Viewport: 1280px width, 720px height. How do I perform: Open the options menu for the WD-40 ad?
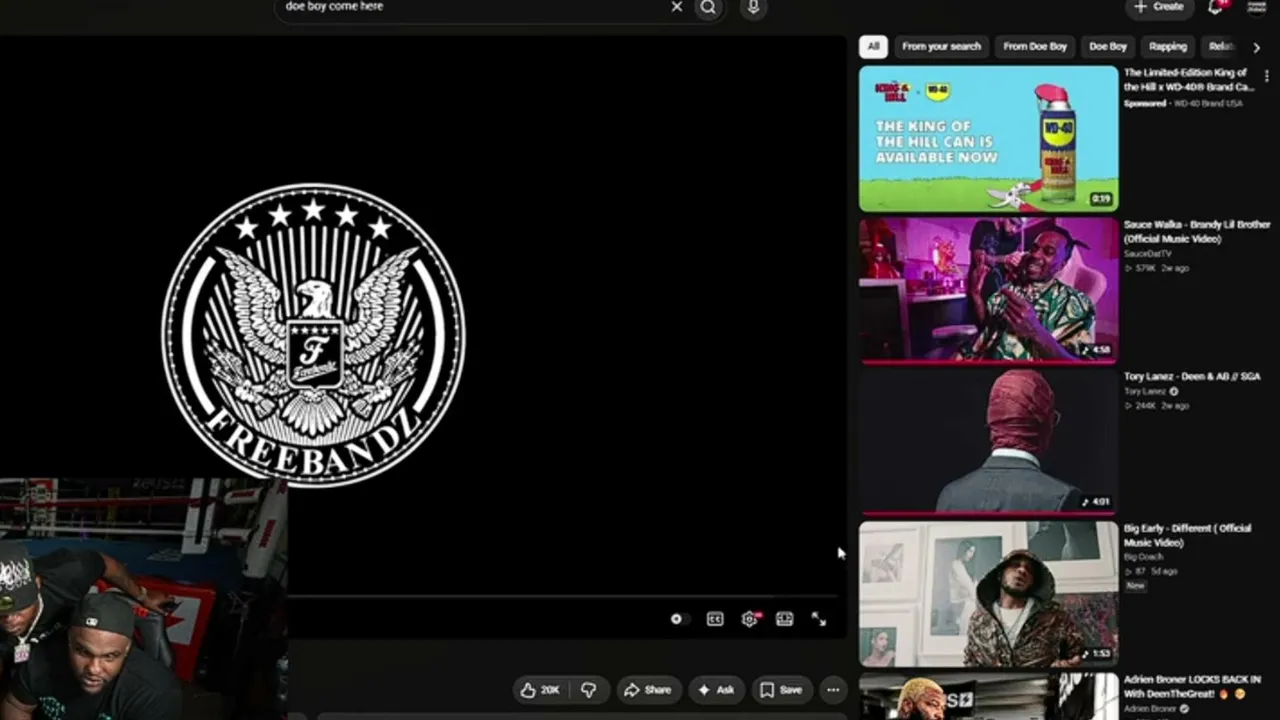tap(1267, 76)
